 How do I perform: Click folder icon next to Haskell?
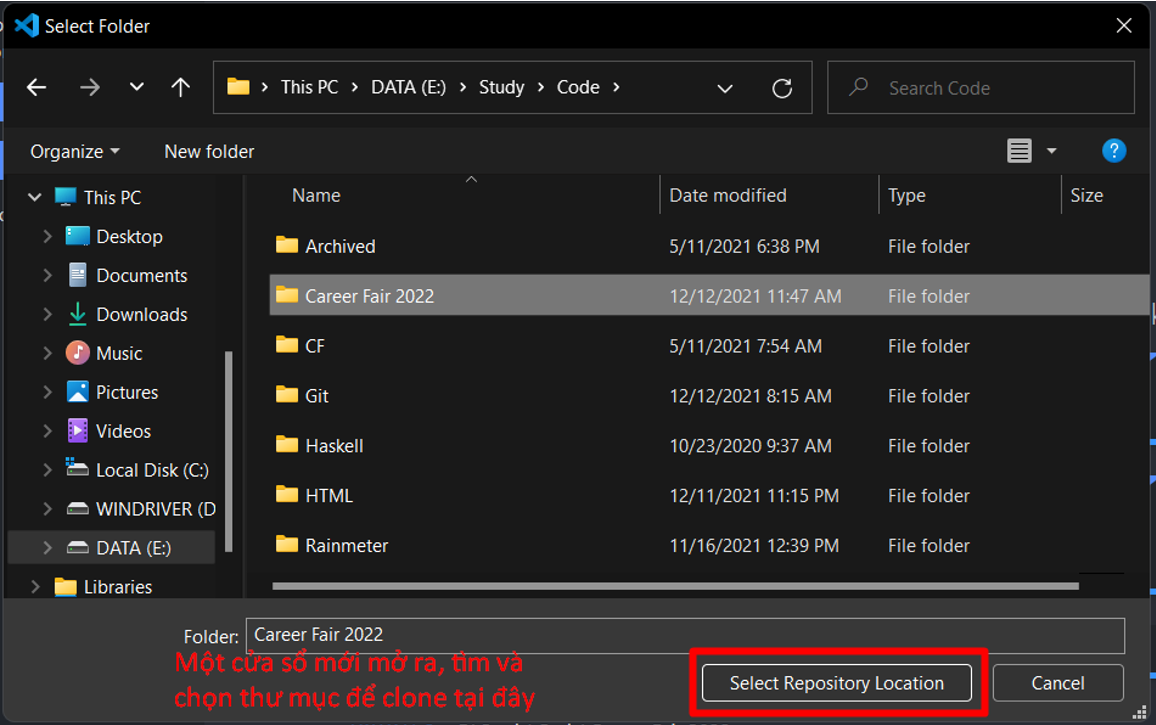287,444
